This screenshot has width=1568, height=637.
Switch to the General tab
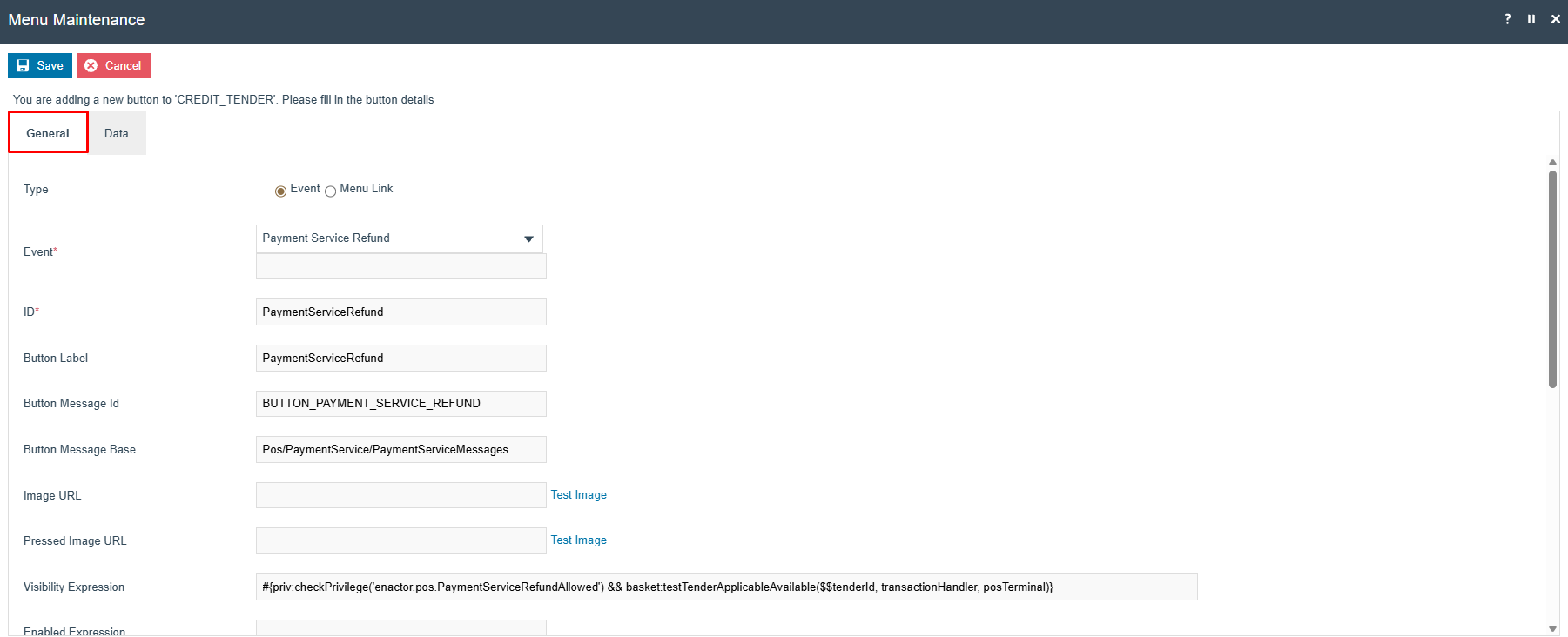pos(48,133)
